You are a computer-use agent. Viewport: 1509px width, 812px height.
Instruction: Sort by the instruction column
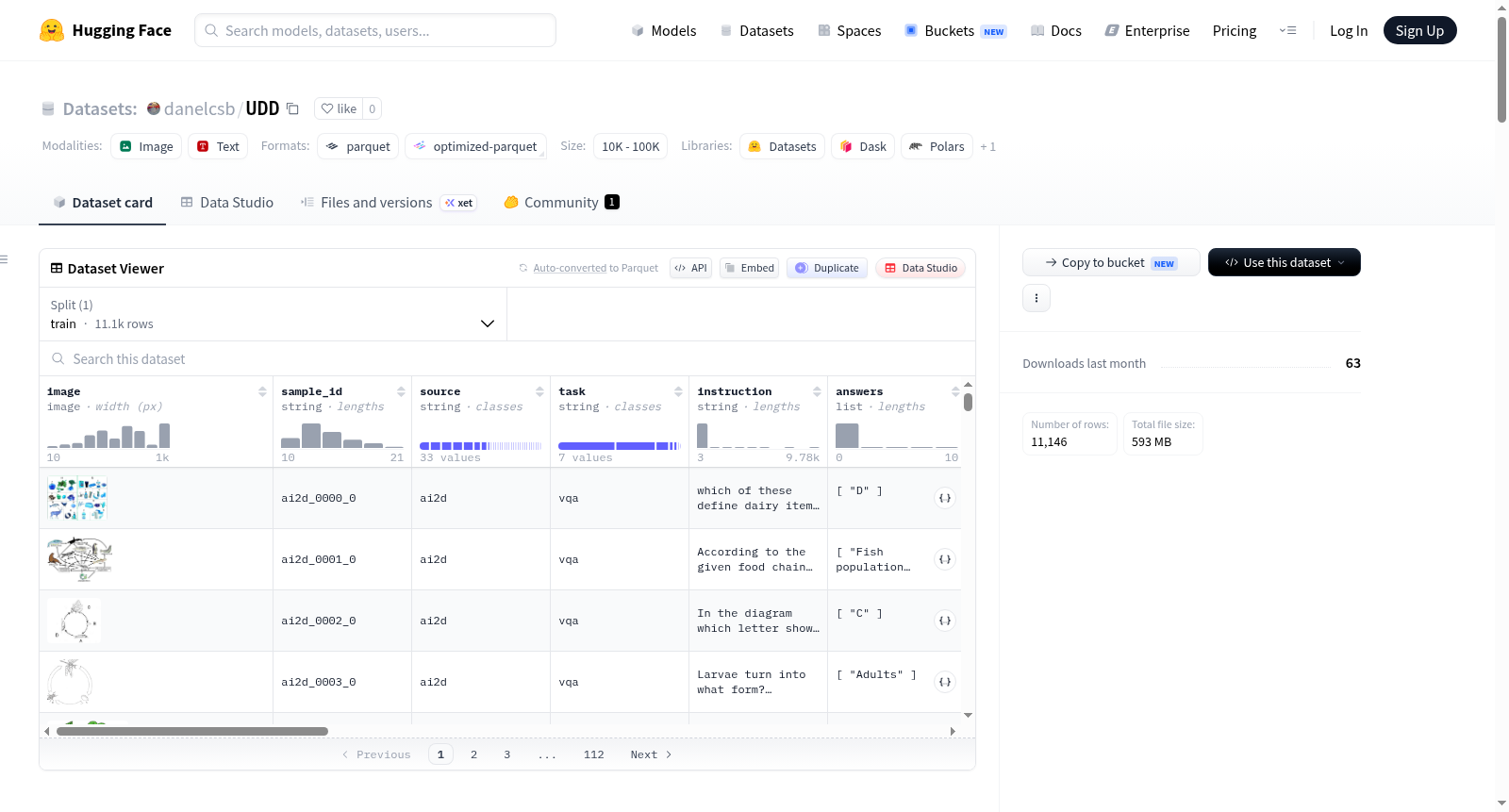pyautogui.click(x=817, y=391)
